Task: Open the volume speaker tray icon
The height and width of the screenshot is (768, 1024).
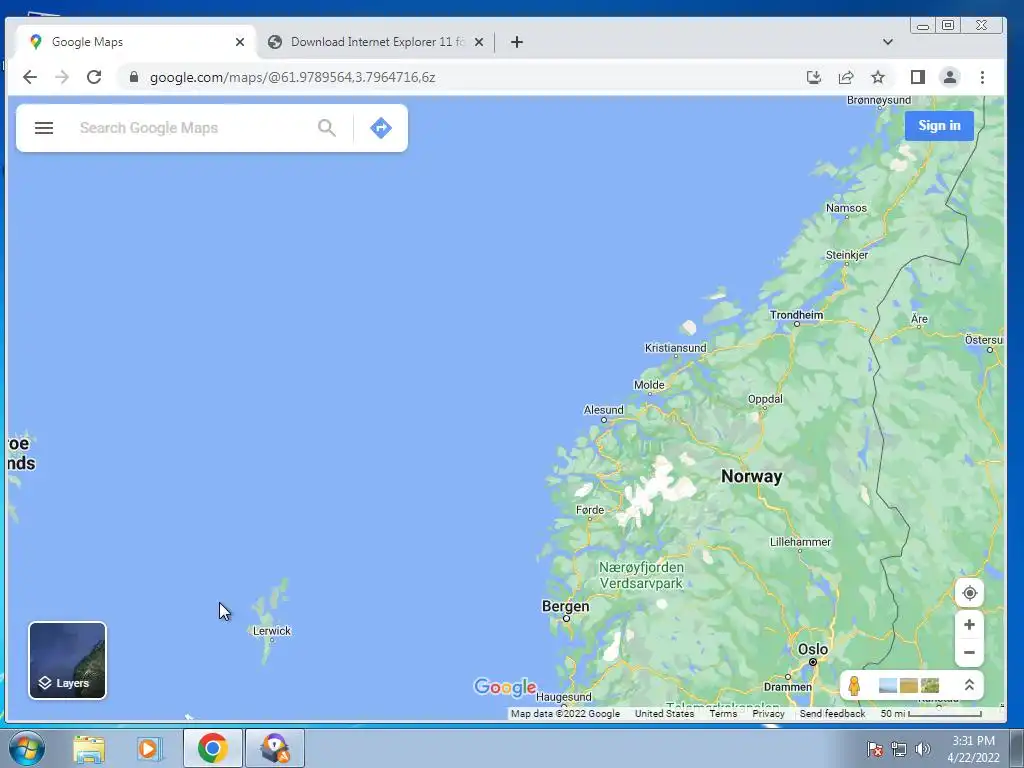Action: point(923,749)
